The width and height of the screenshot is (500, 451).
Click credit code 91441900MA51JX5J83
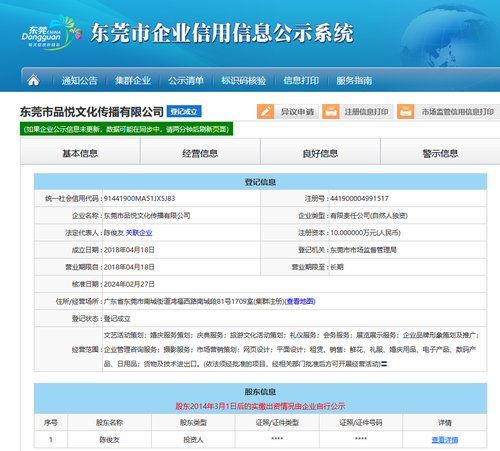pyautogui.click(x=139, y=198)
